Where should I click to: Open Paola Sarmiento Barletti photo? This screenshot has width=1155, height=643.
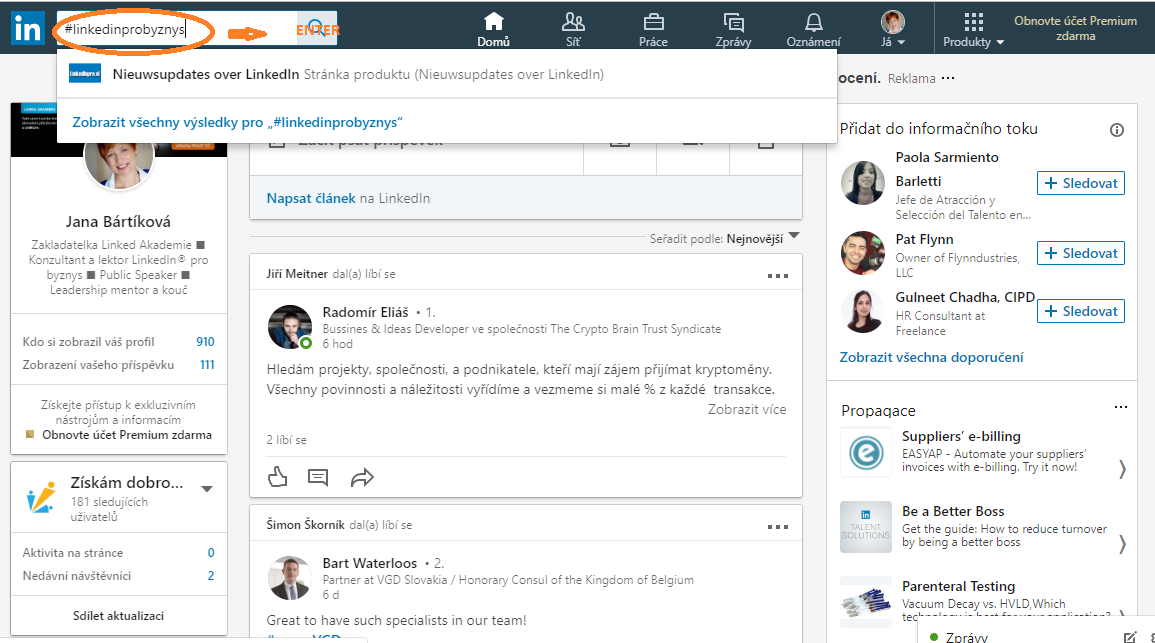coord(863,183)
